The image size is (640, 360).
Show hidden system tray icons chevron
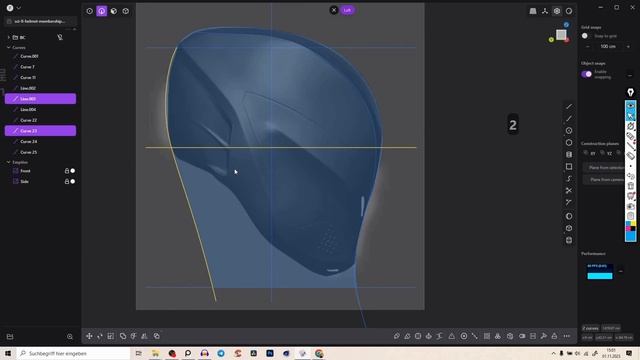553,353
